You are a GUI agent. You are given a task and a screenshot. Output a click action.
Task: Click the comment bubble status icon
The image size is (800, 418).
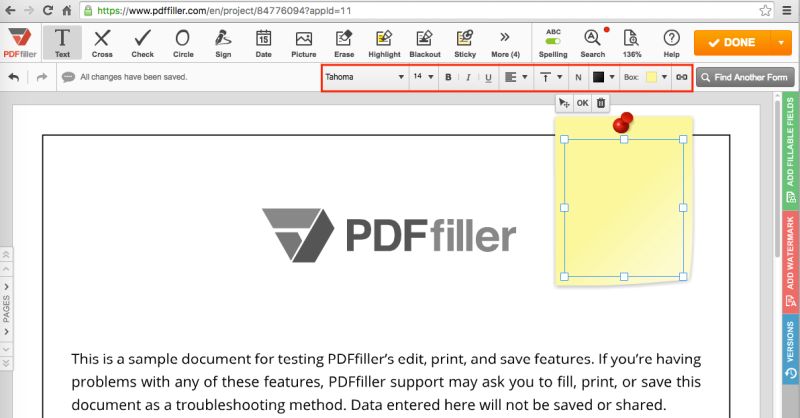pos(68,77)
